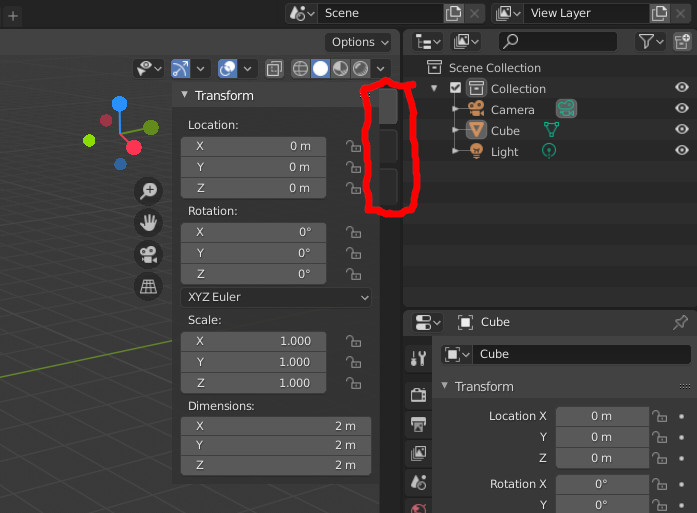Open the shading options dropdown arrow

(x=381, y=69)
